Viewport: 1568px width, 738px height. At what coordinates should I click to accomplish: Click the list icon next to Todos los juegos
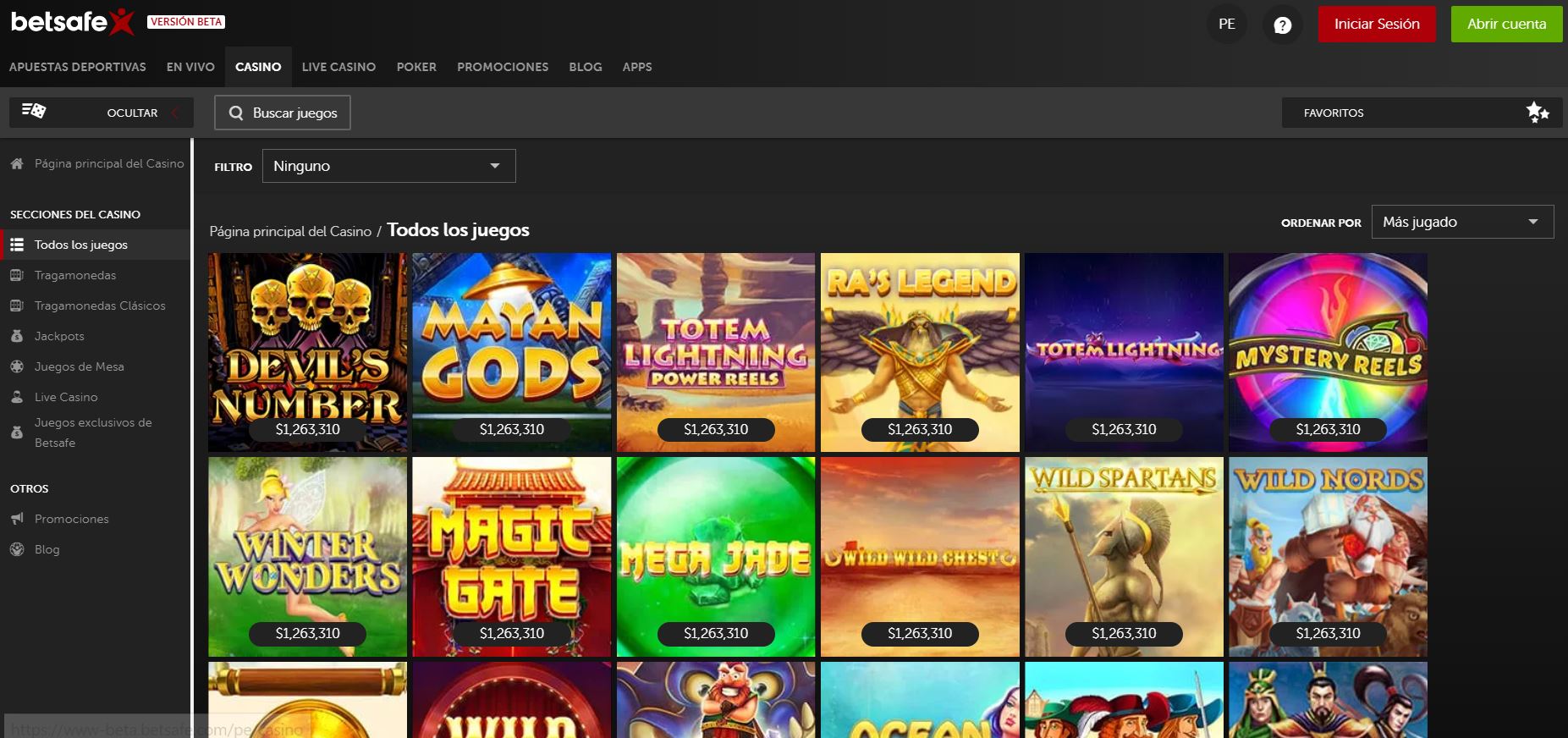click(x=17, y=245)
